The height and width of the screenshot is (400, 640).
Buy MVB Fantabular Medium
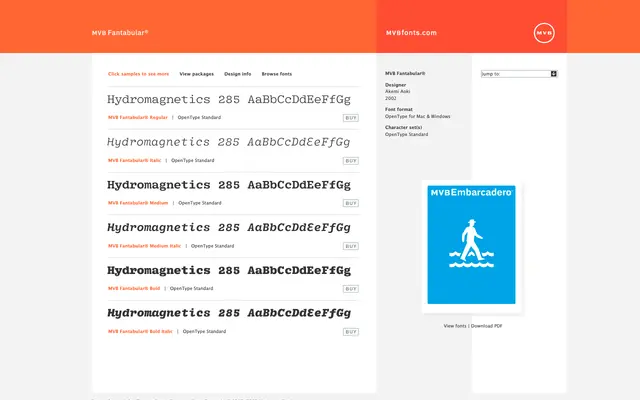click(351, 203)
